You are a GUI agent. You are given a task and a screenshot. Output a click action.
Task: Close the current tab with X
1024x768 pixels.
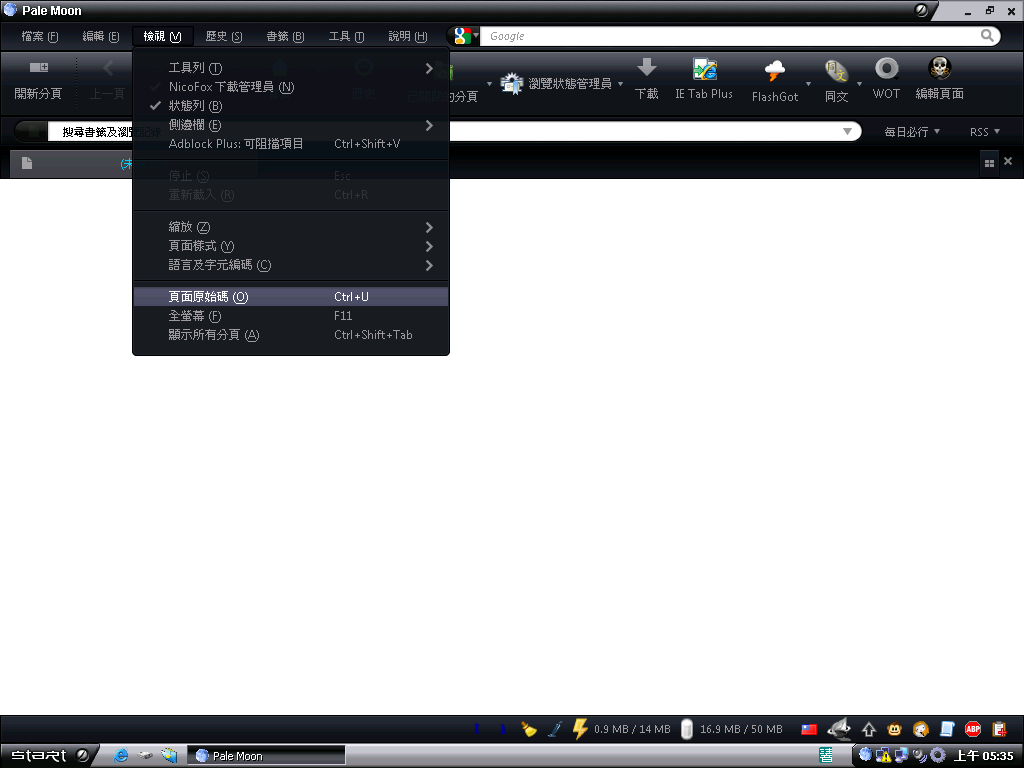[x=1008, y=161]
